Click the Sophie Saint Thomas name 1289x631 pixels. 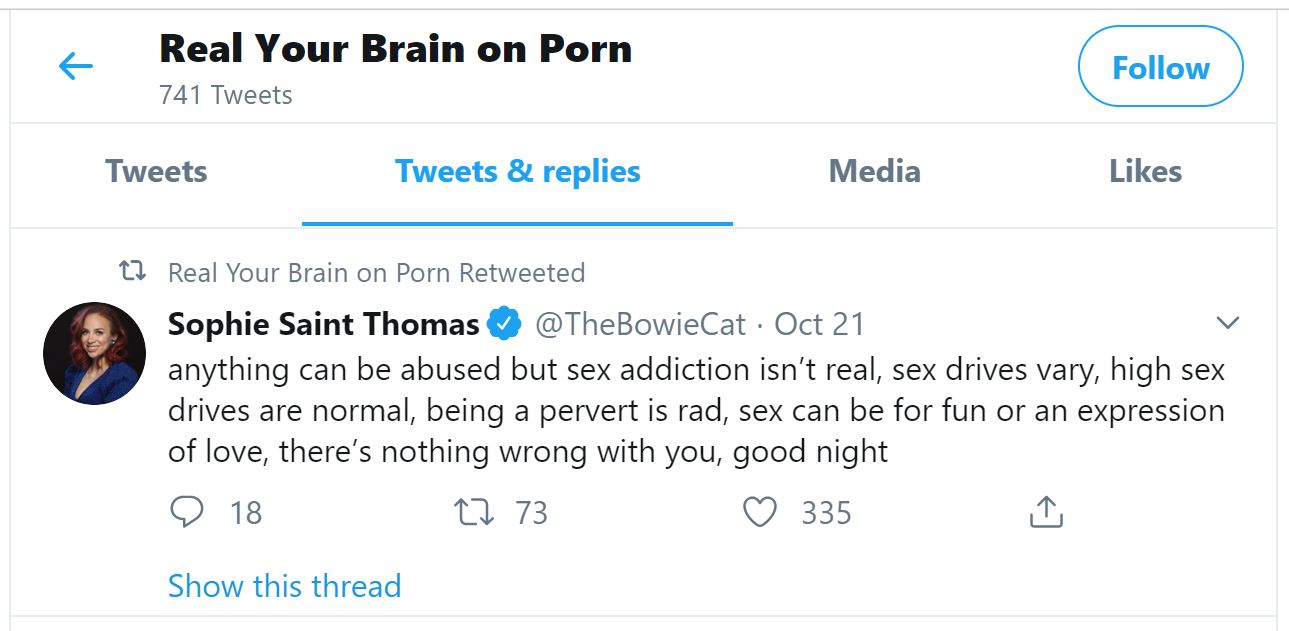coord(323,324)
